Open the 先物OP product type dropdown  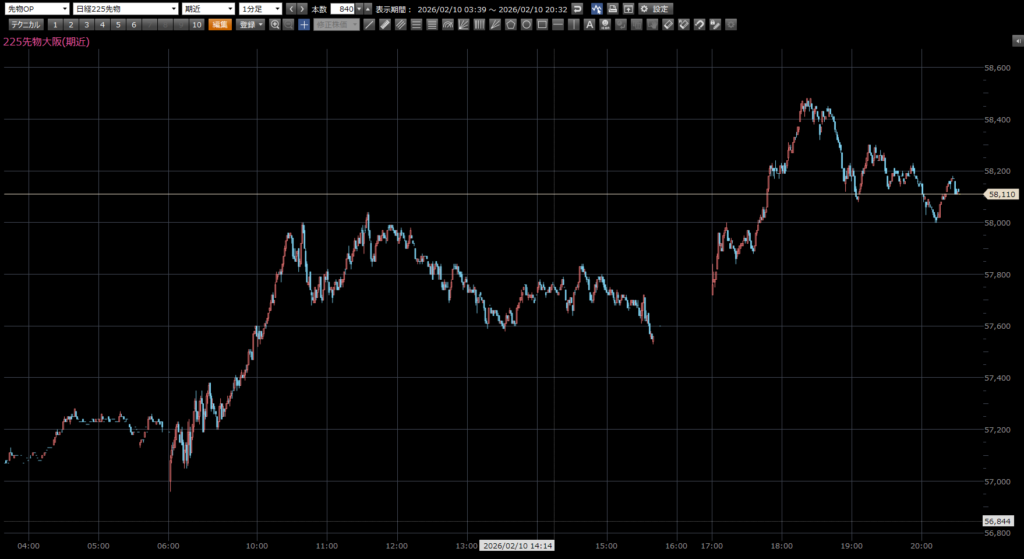[x=37, y=8]
